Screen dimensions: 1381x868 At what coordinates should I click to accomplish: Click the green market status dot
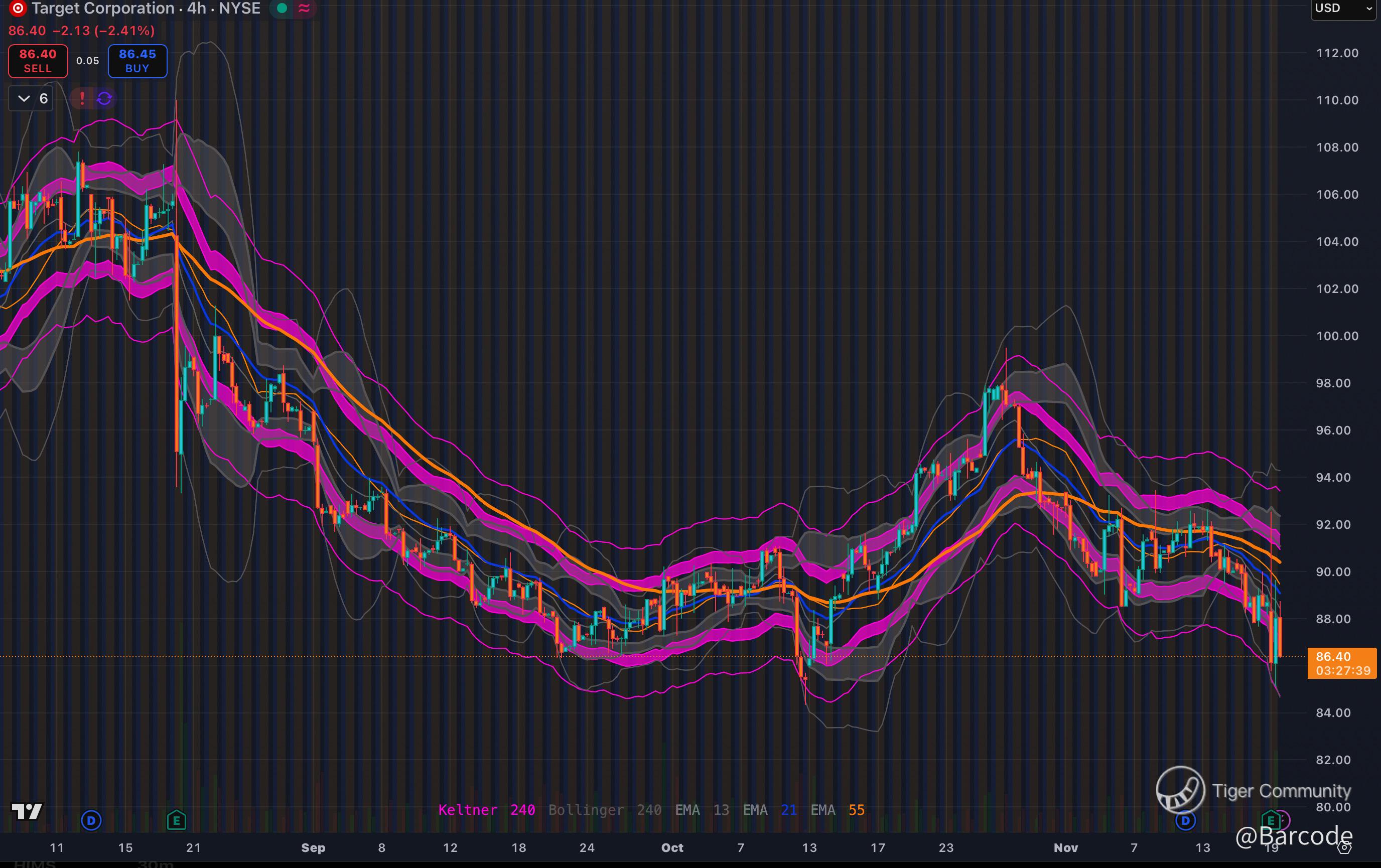(282, 8)
